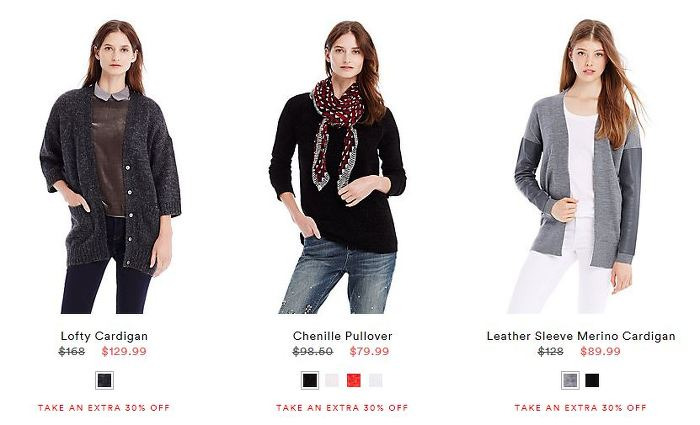Open the Leather Sleeve Merino Cardigan title
This screenshot has height=425, width=700.
tap(581, 336)
